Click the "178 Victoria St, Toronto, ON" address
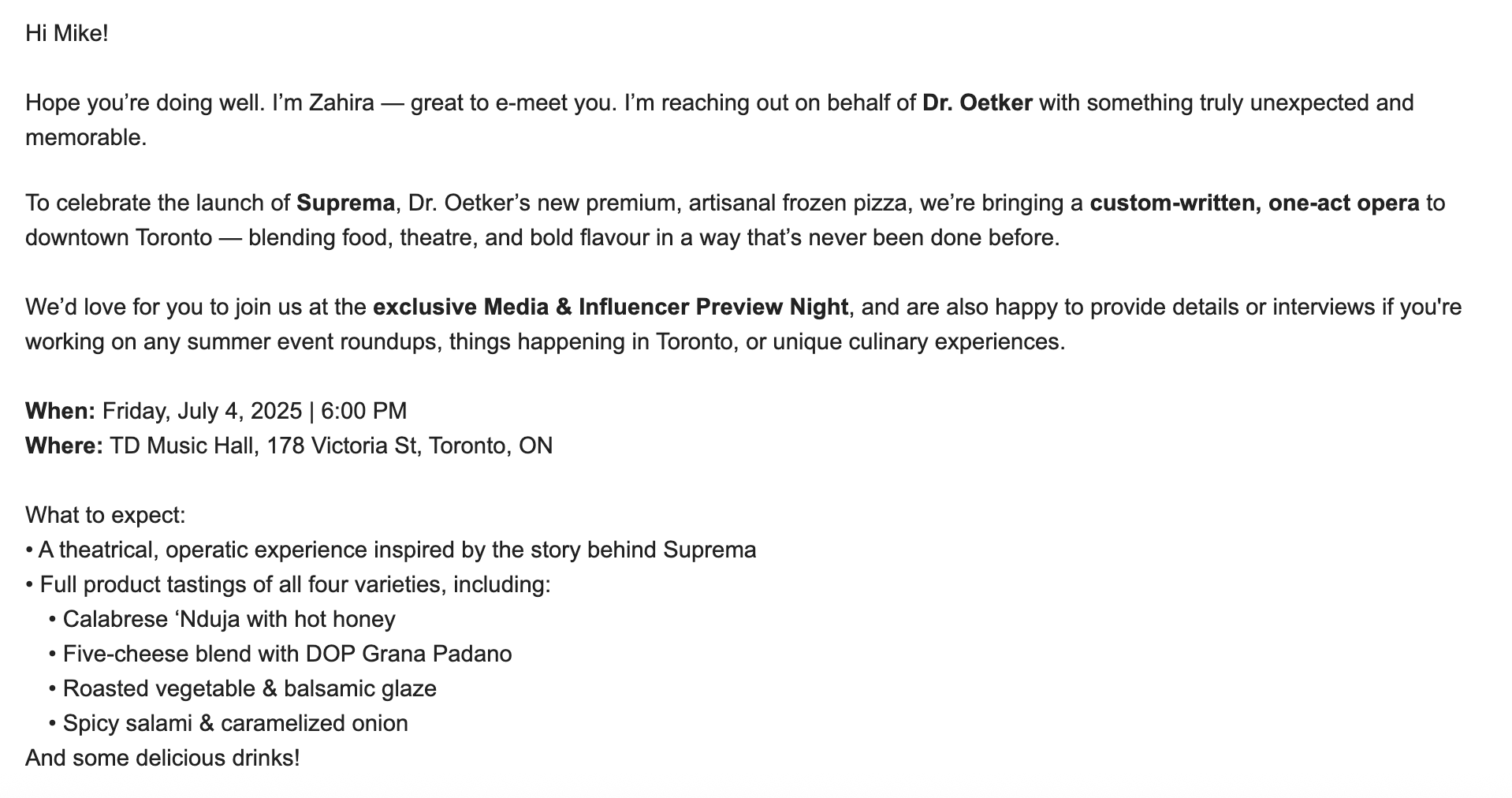This screenshot has height=798, width=1512. (409, 446)
